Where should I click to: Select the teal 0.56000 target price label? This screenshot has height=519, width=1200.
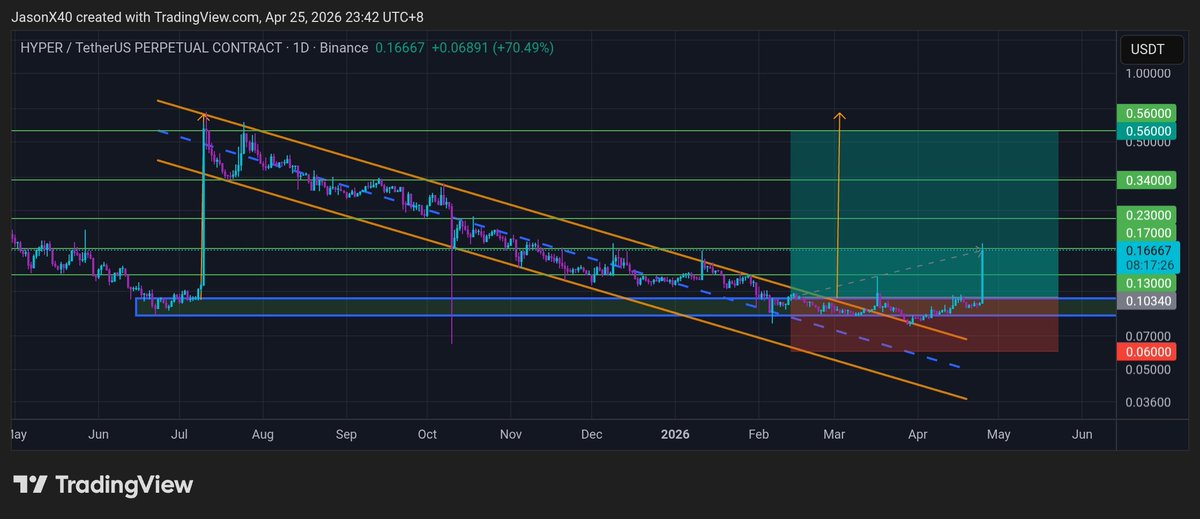point(1147,130)
